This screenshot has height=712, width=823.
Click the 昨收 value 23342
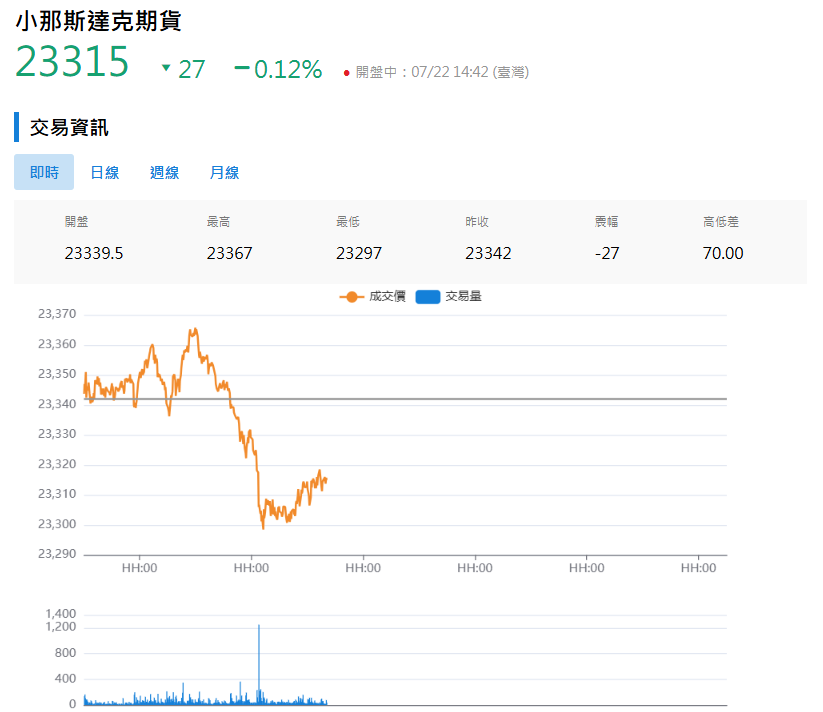click(488, 253)
